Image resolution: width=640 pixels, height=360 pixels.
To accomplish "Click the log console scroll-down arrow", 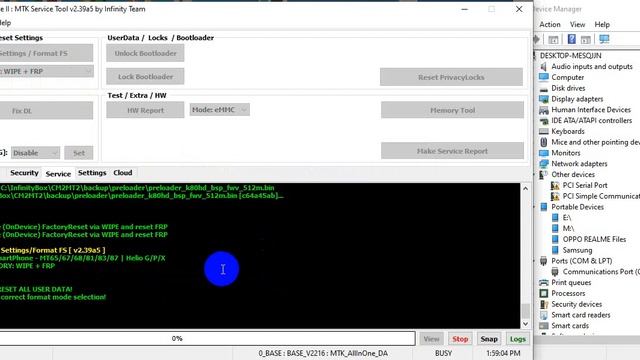I will click(525, 324).
